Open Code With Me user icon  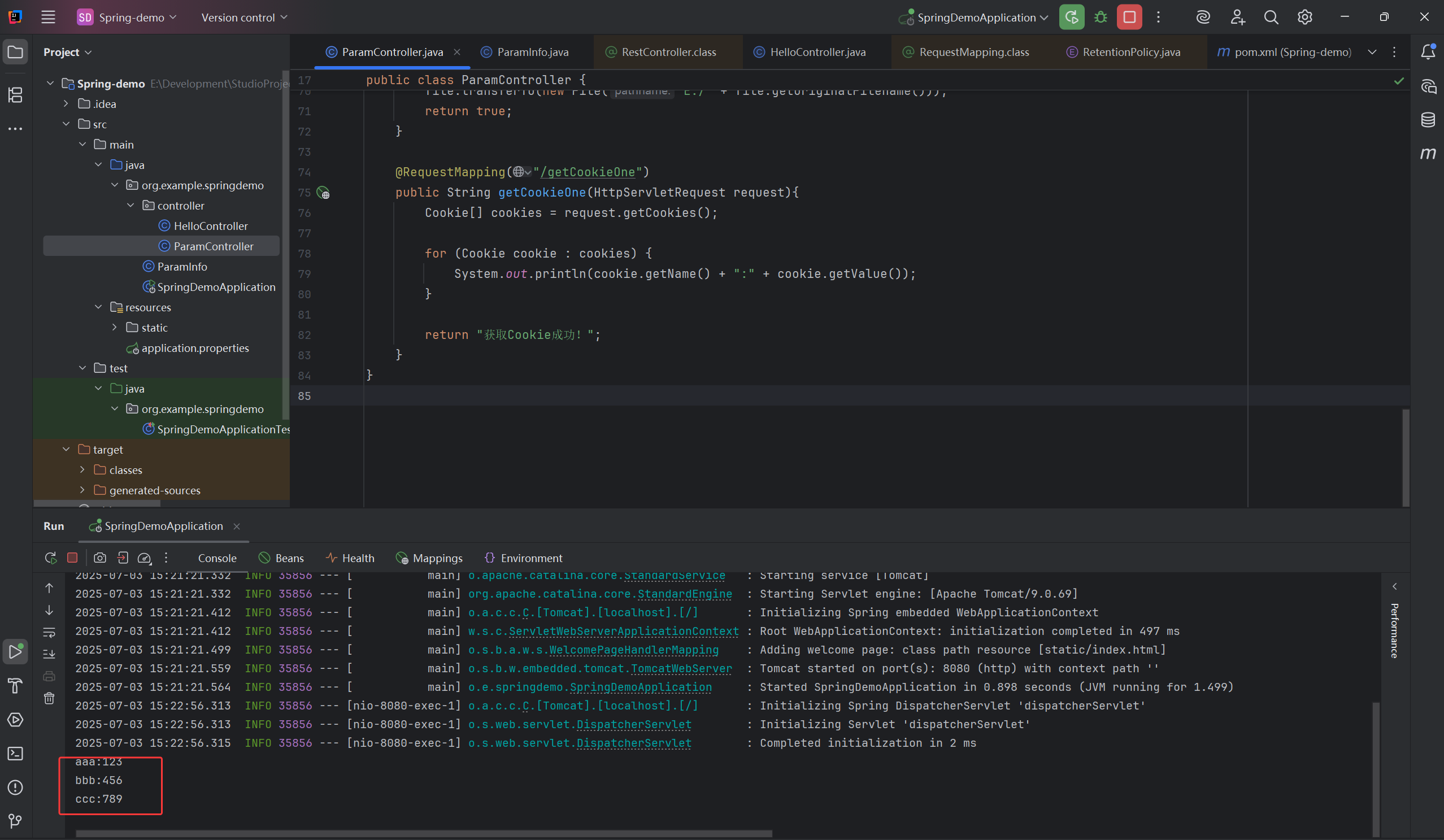pos(1237,17)
